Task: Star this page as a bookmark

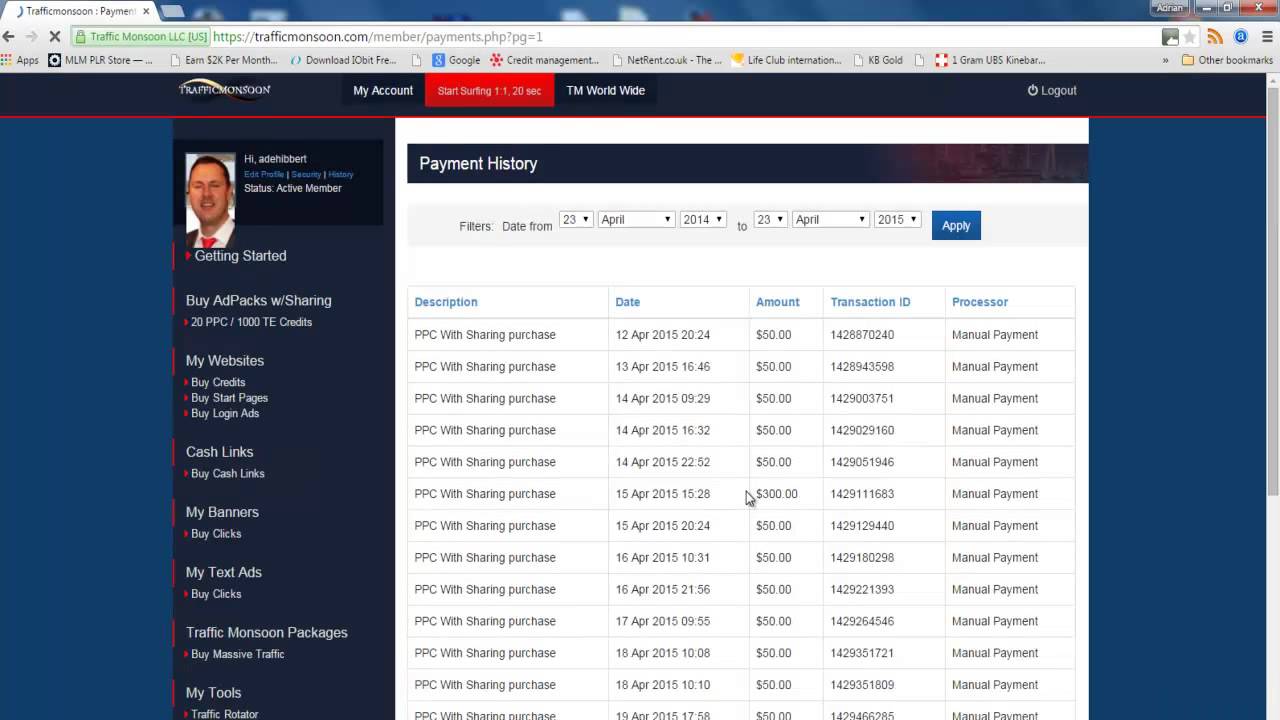Action: pos(1190,37)
